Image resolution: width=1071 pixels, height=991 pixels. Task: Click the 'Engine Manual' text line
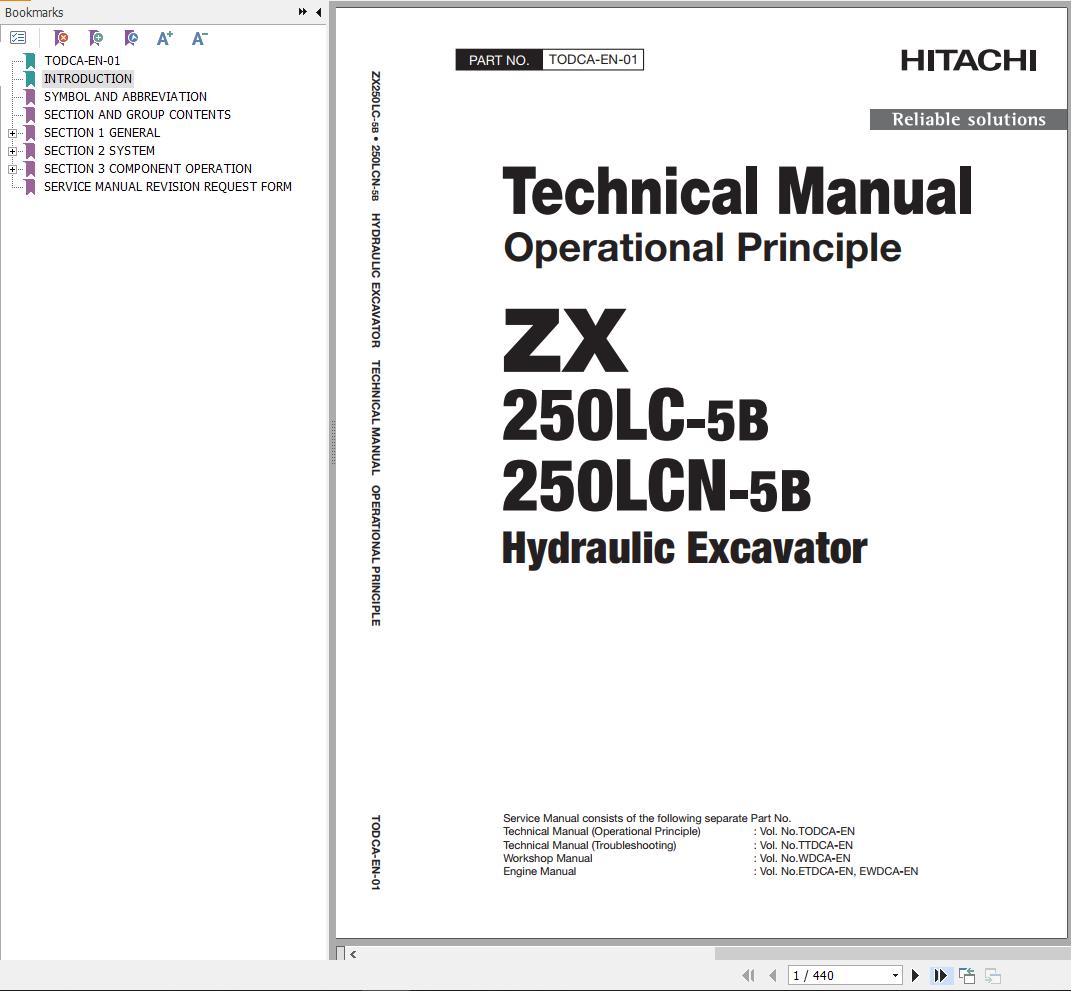pos(540,871)
